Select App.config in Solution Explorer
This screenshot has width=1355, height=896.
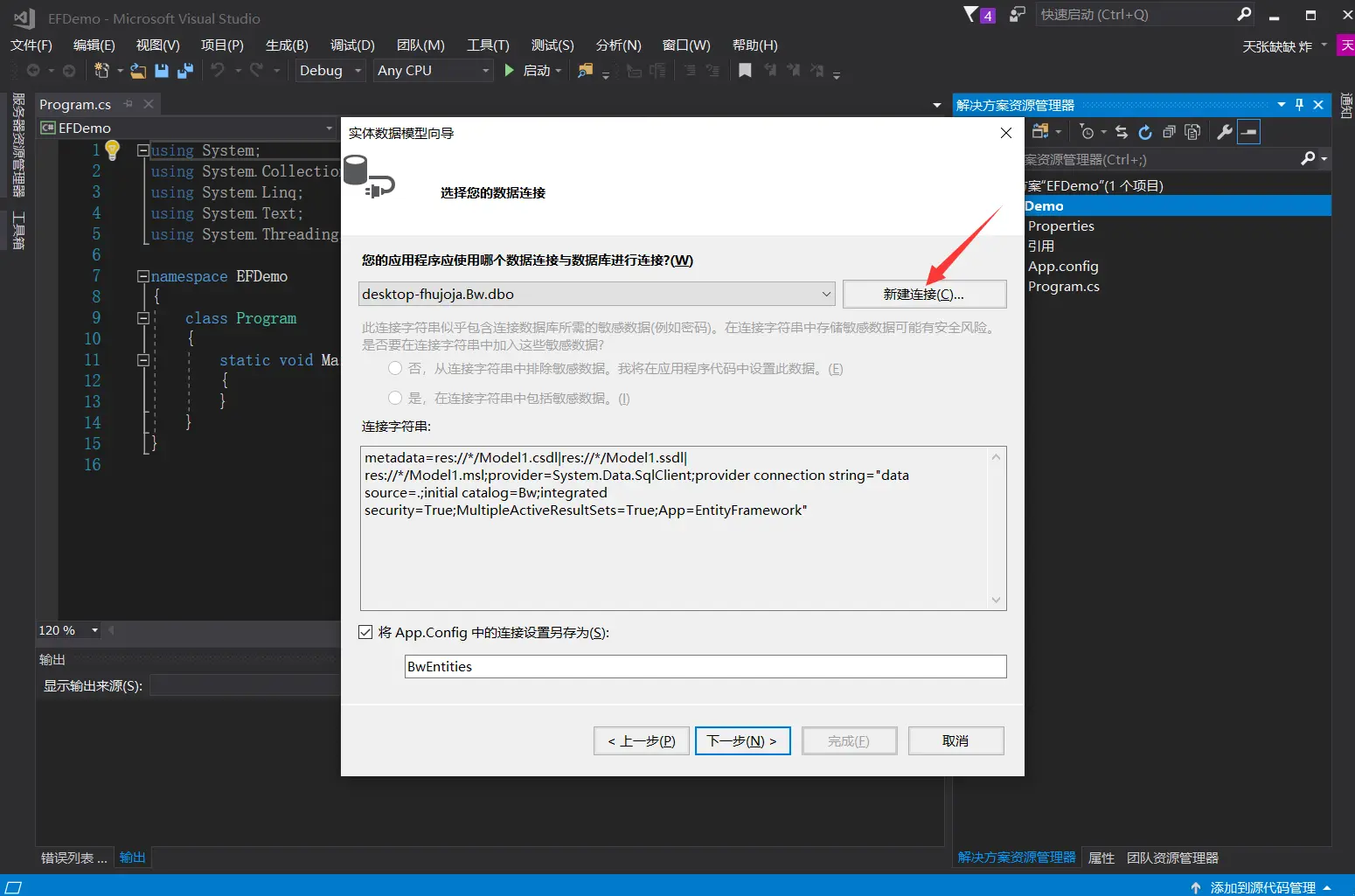coord(1063,266)
